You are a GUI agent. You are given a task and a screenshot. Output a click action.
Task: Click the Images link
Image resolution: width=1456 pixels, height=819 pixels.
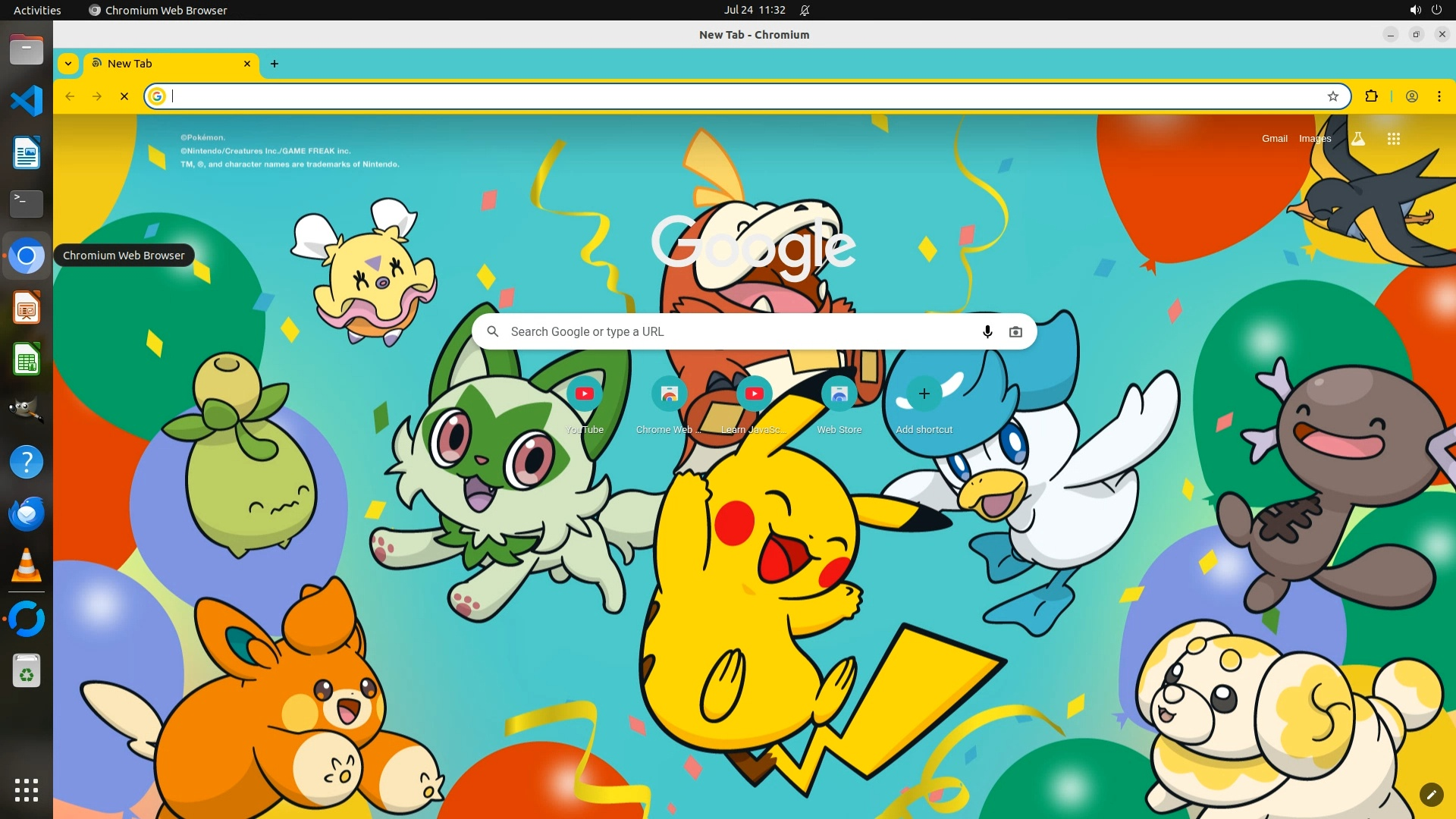(1314, 139)
